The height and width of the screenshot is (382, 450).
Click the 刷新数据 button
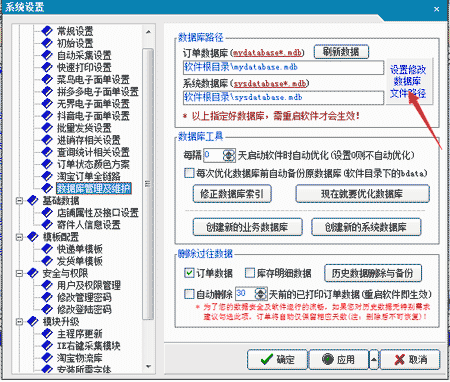coord(341,52)
